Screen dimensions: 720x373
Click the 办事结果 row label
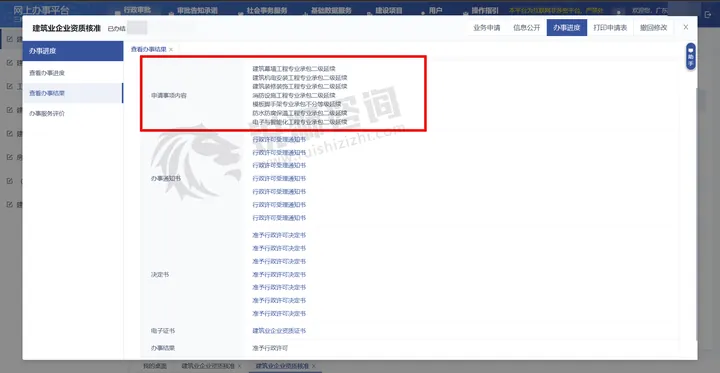tap(163, 348)
